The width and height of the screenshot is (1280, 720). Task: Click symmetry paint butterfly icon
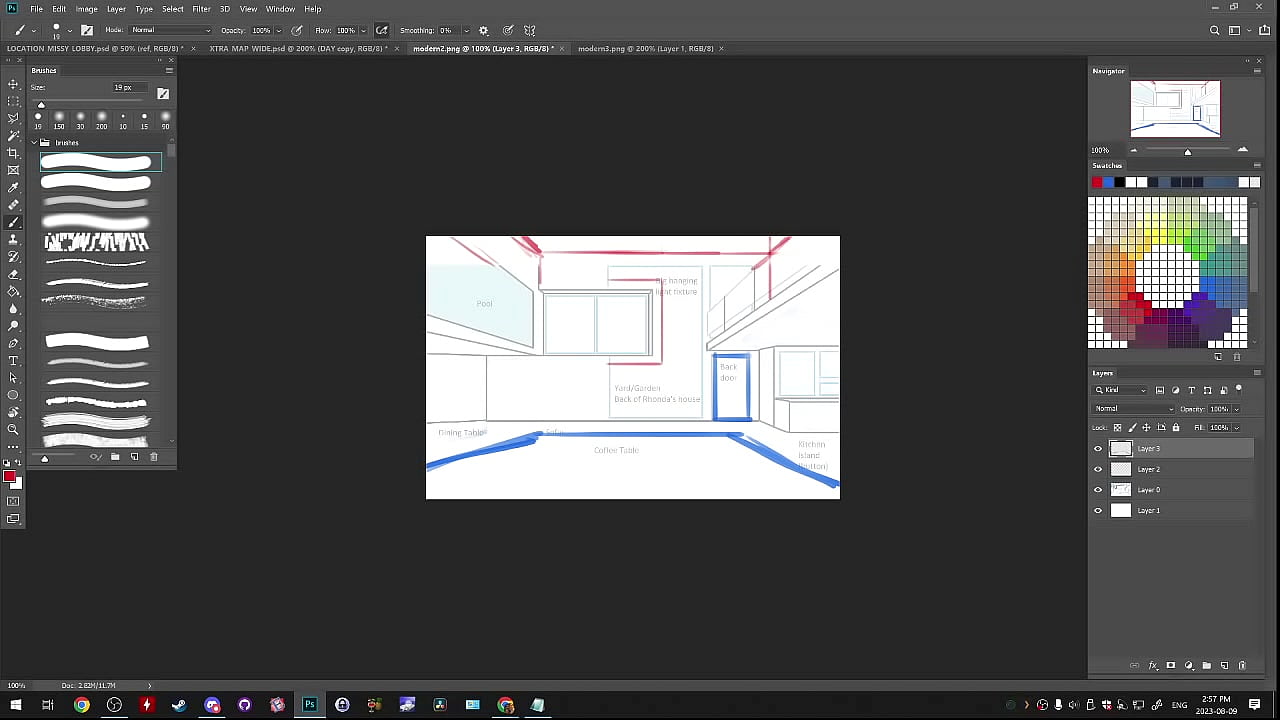point(530,30)
